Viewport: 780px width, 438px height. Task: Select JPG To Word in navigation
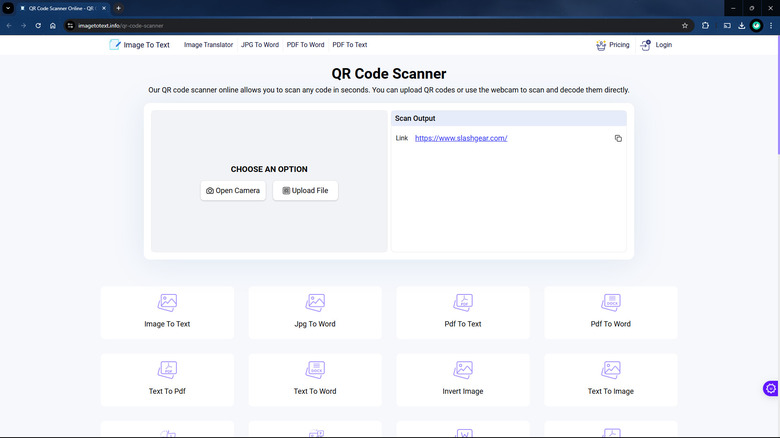[260, 45]
